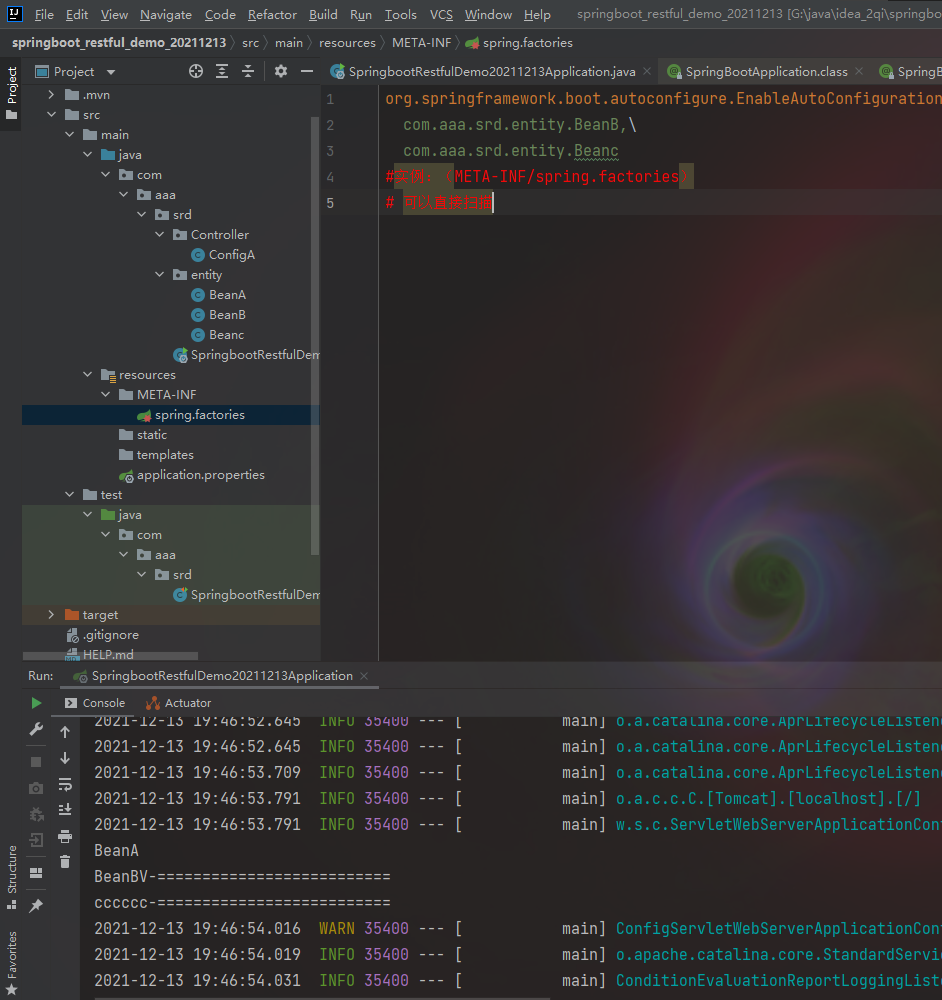
Task: Select application.properties in project tree
Action: pyautogui.click(x=192, y=475)
